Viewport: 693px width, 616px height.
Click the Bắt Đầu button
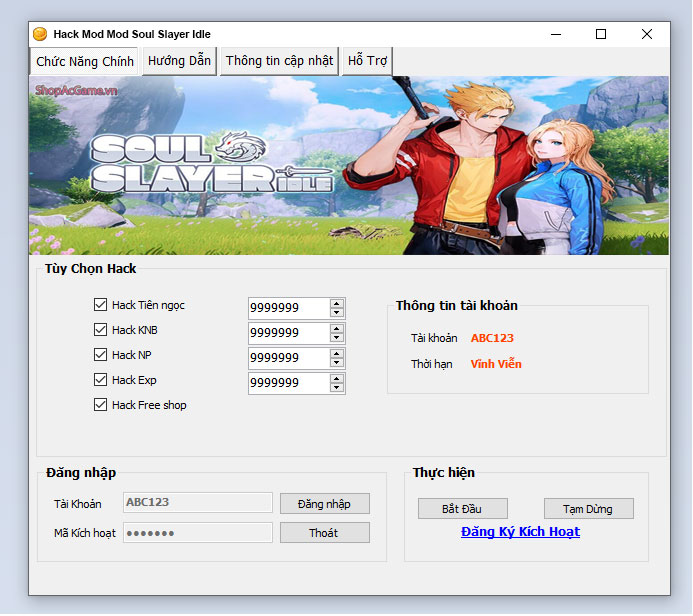tap(462, 509)
